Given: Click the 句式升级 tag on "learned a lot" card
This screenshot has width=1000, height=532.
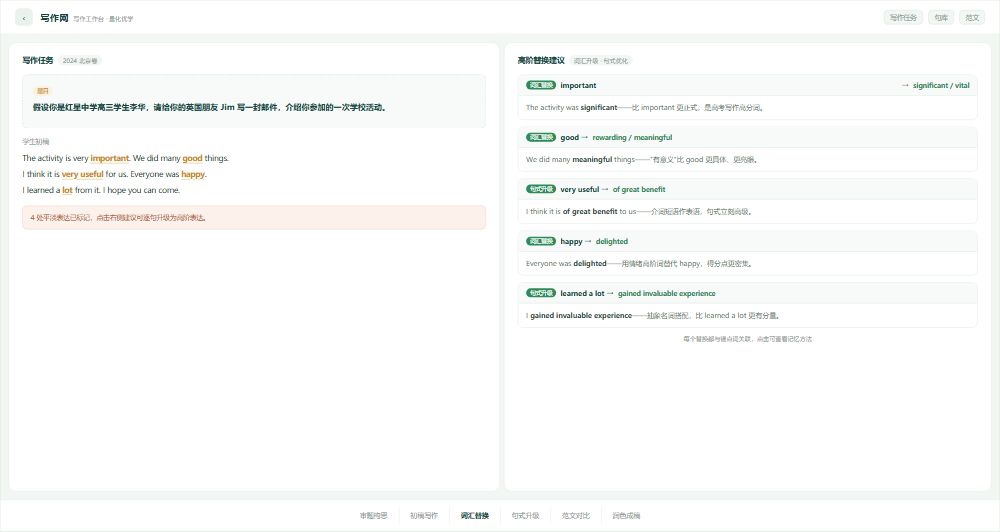Looking at the screenshot, I should pyautogui.click(x=541, y=293).
